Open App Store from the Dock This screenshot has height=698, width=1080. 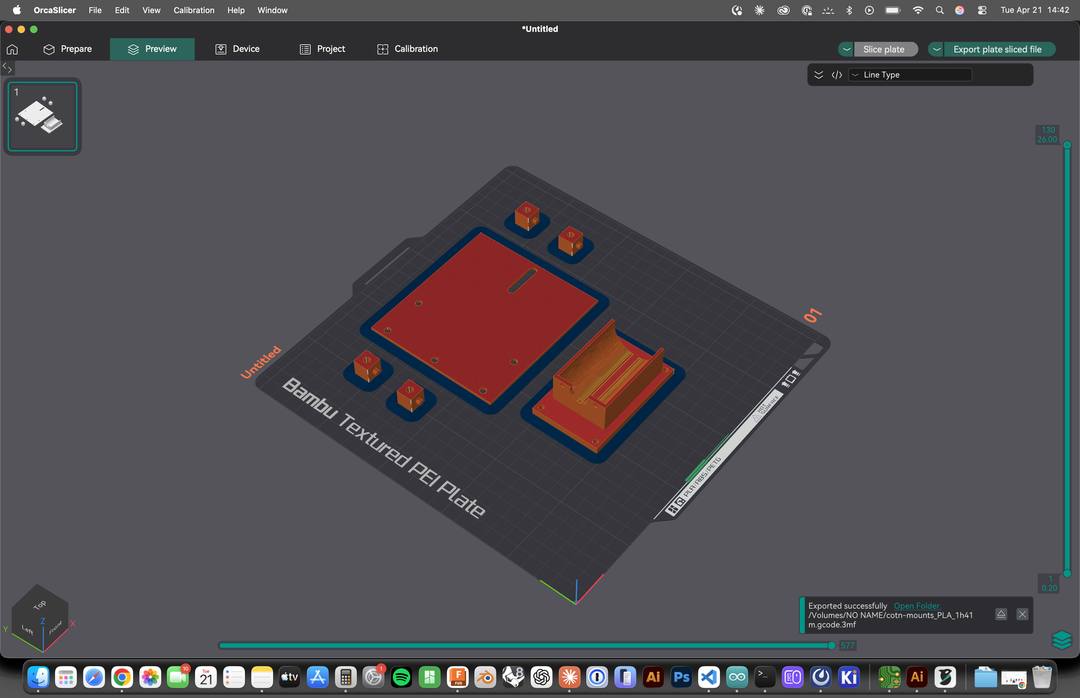tap(318, 677)
